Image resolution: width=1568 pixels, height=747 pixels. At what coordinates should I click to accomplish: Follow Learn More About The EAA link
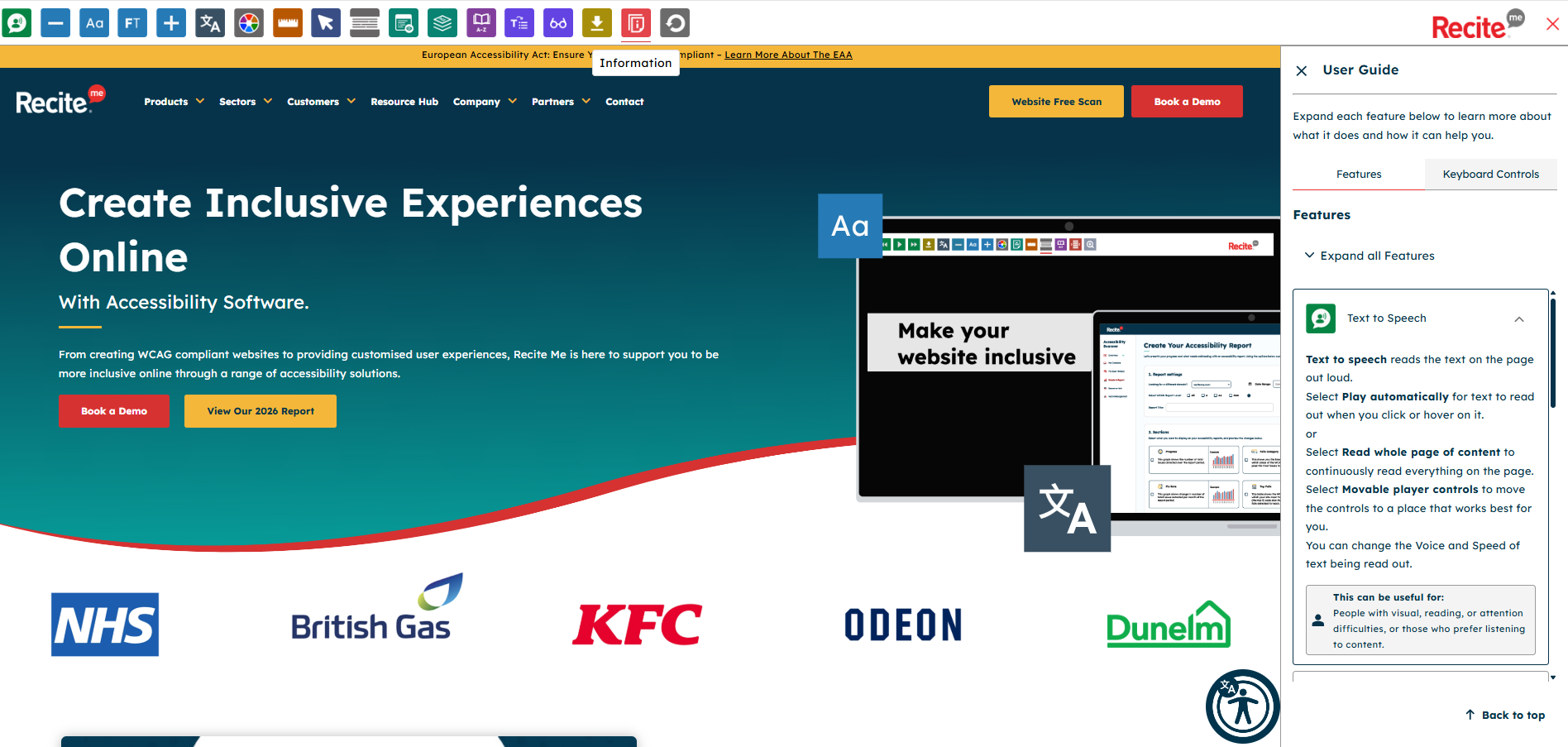click(788, 55)
